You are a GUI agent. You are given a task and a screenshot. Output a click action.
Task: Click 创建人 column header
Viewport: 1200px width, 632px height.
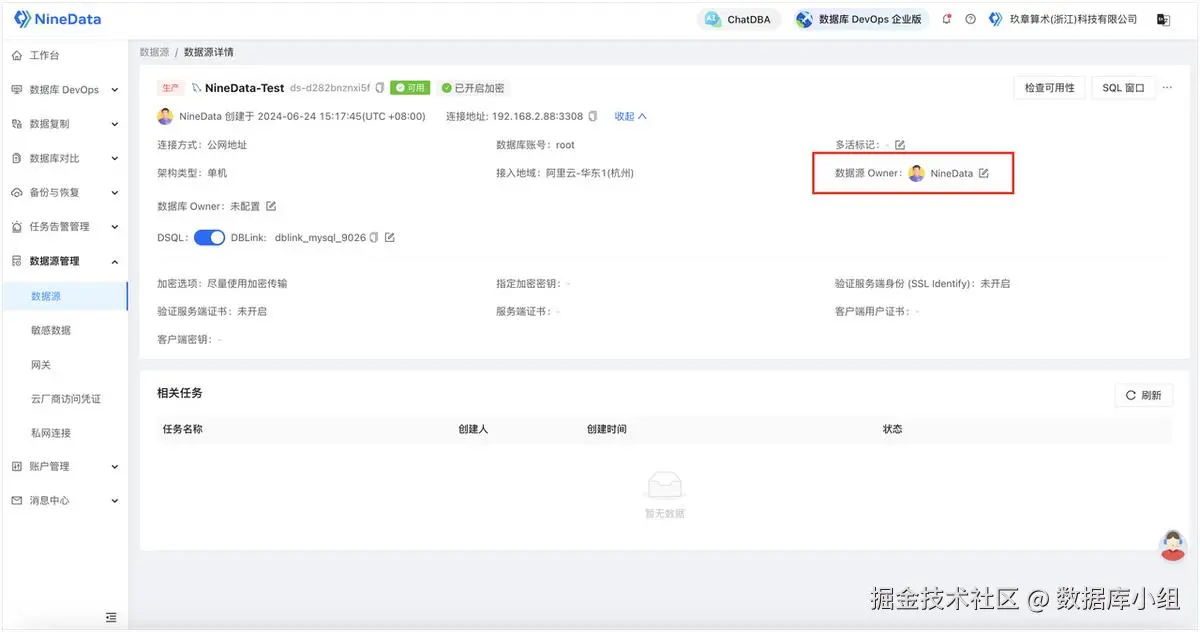[x=473, y=429]
